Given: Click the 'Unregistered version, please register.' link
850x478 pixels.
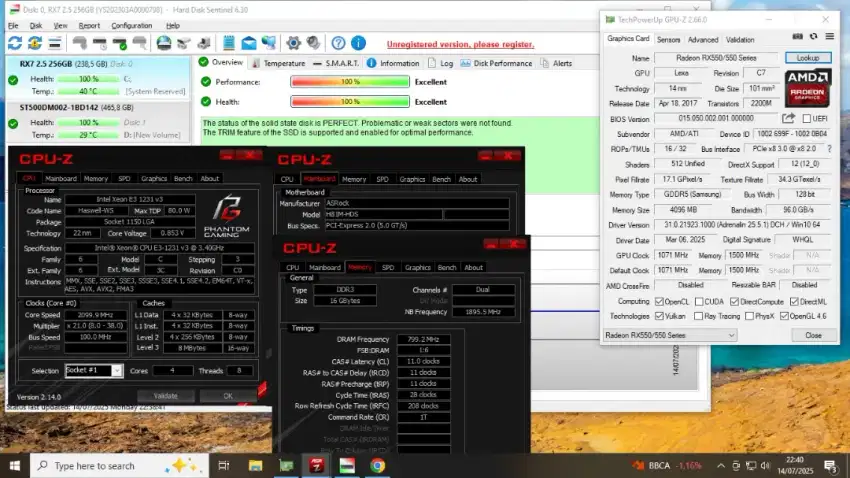Looking at the screenshot, I should click(460, 44).
